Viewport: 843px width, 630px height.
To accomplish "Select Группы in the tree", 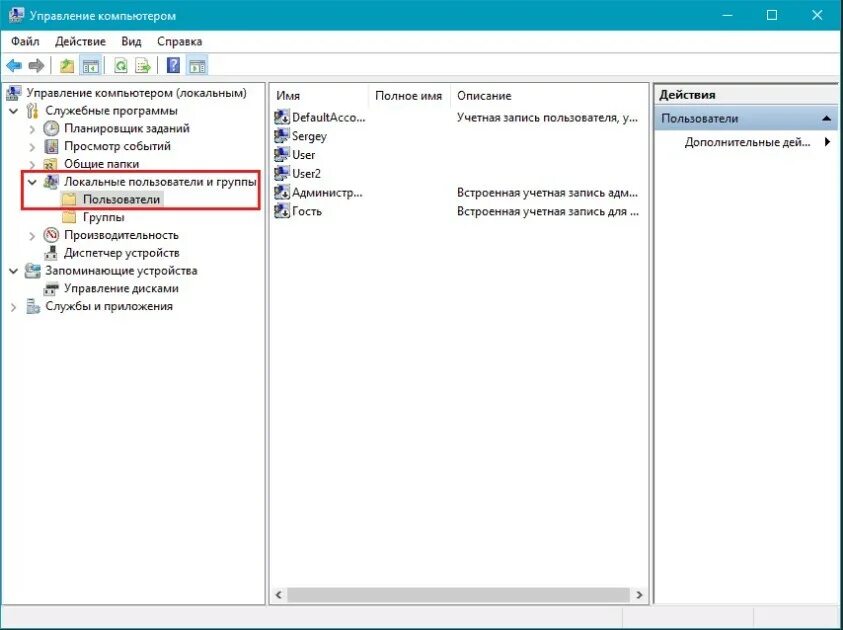I will [104, 217].
